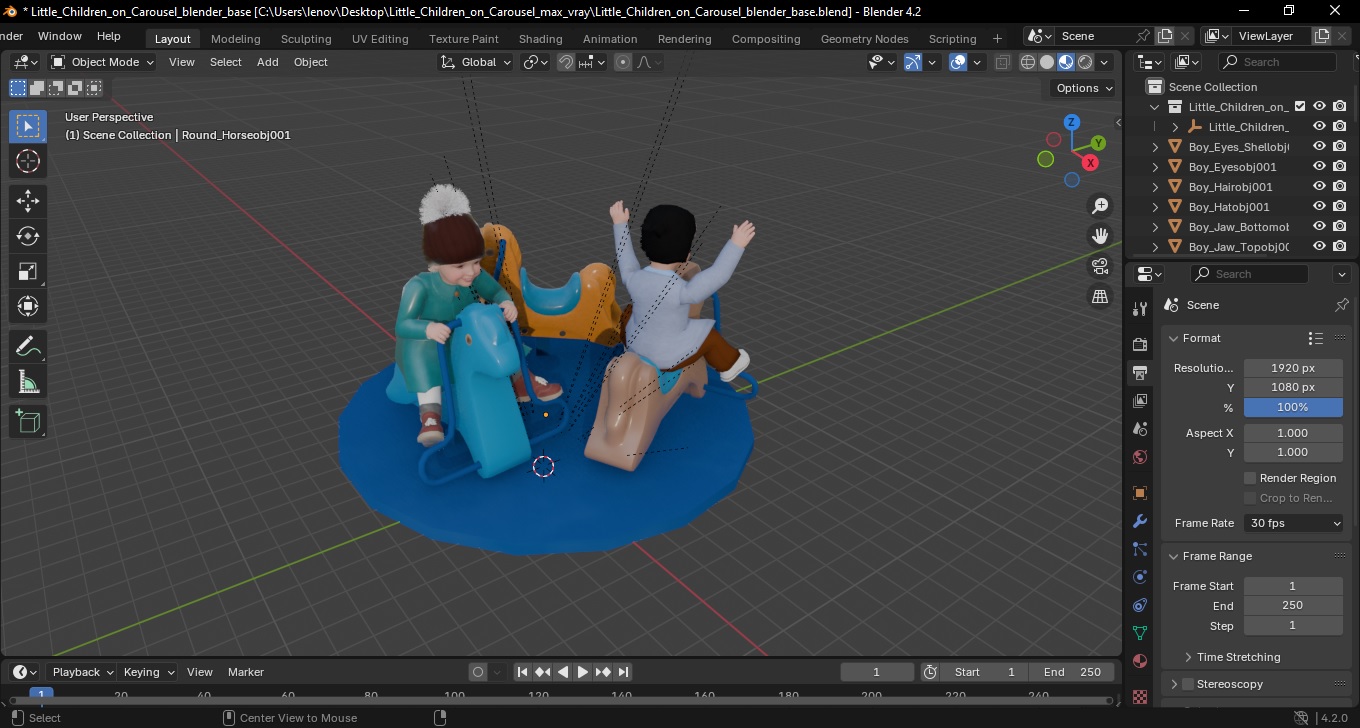Viewport: 1360px width, 728px height.
Task: Activate the Rotate tool
Action: tap(28, 236)
